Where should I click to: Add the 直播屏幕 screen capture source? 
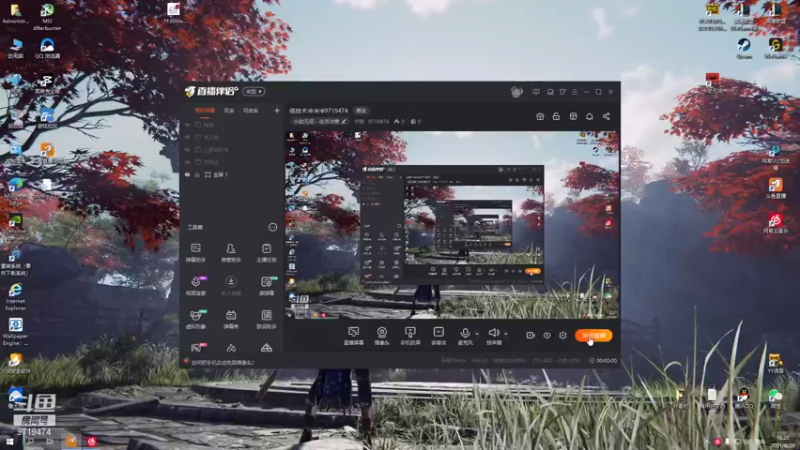pos(353,336)
